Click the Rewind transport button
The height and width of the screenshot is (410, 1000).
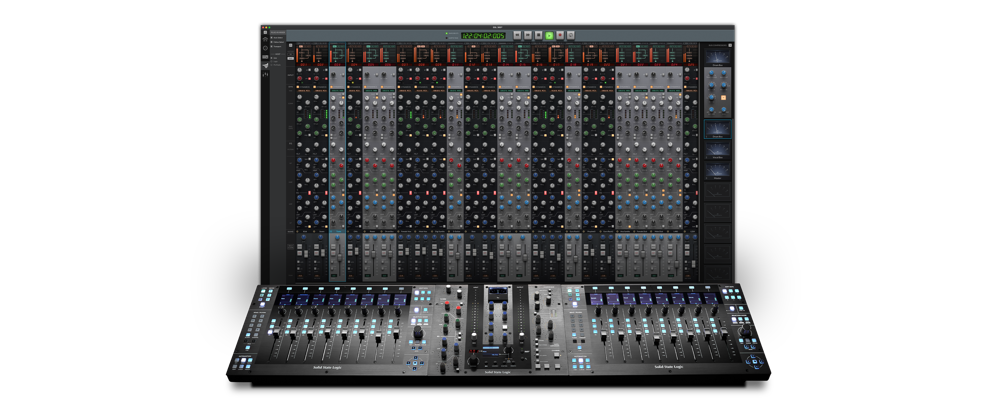click(517, 35)
